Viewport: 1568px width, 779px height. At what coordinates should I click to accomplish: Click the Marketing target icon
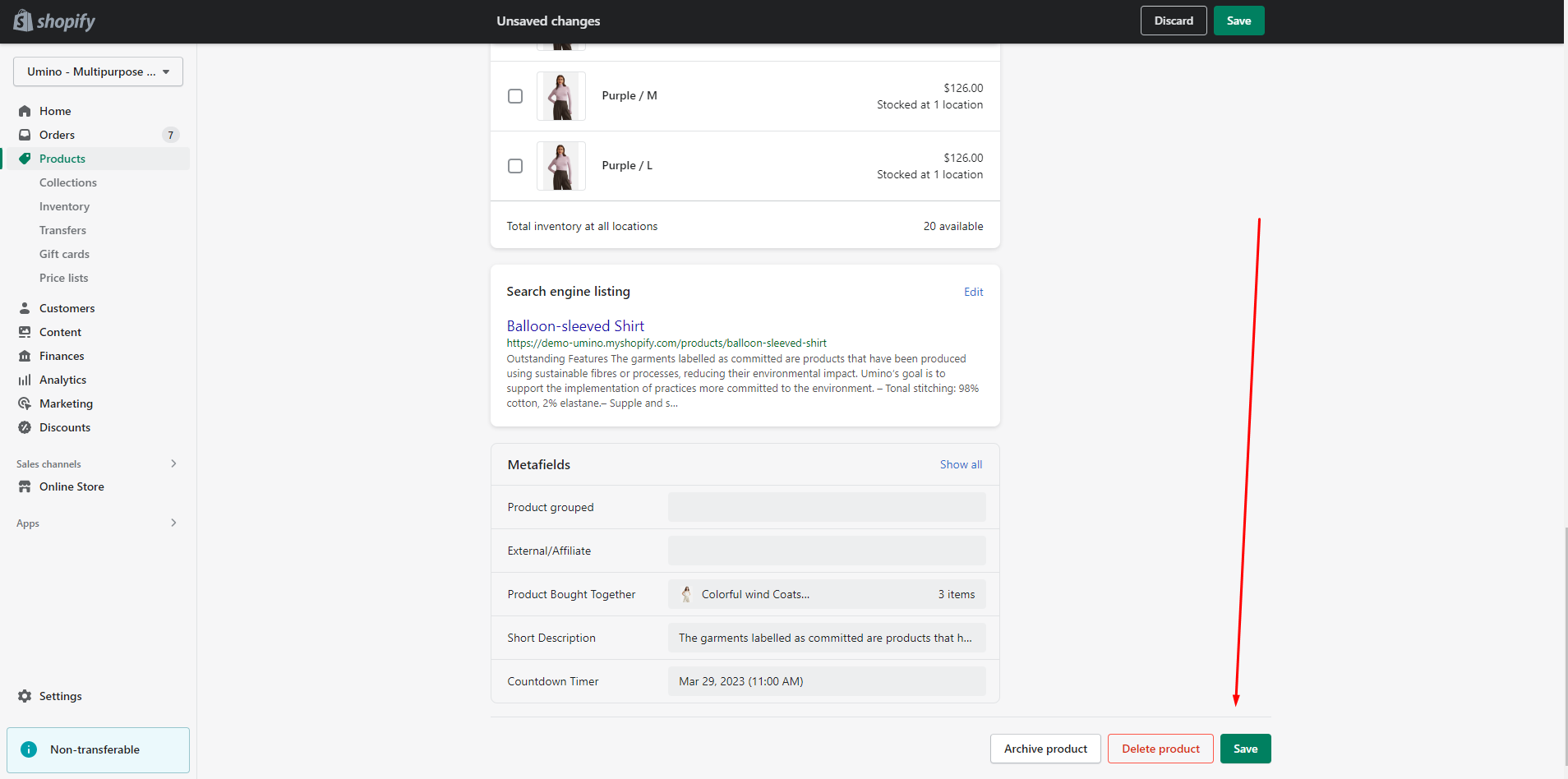25,403
